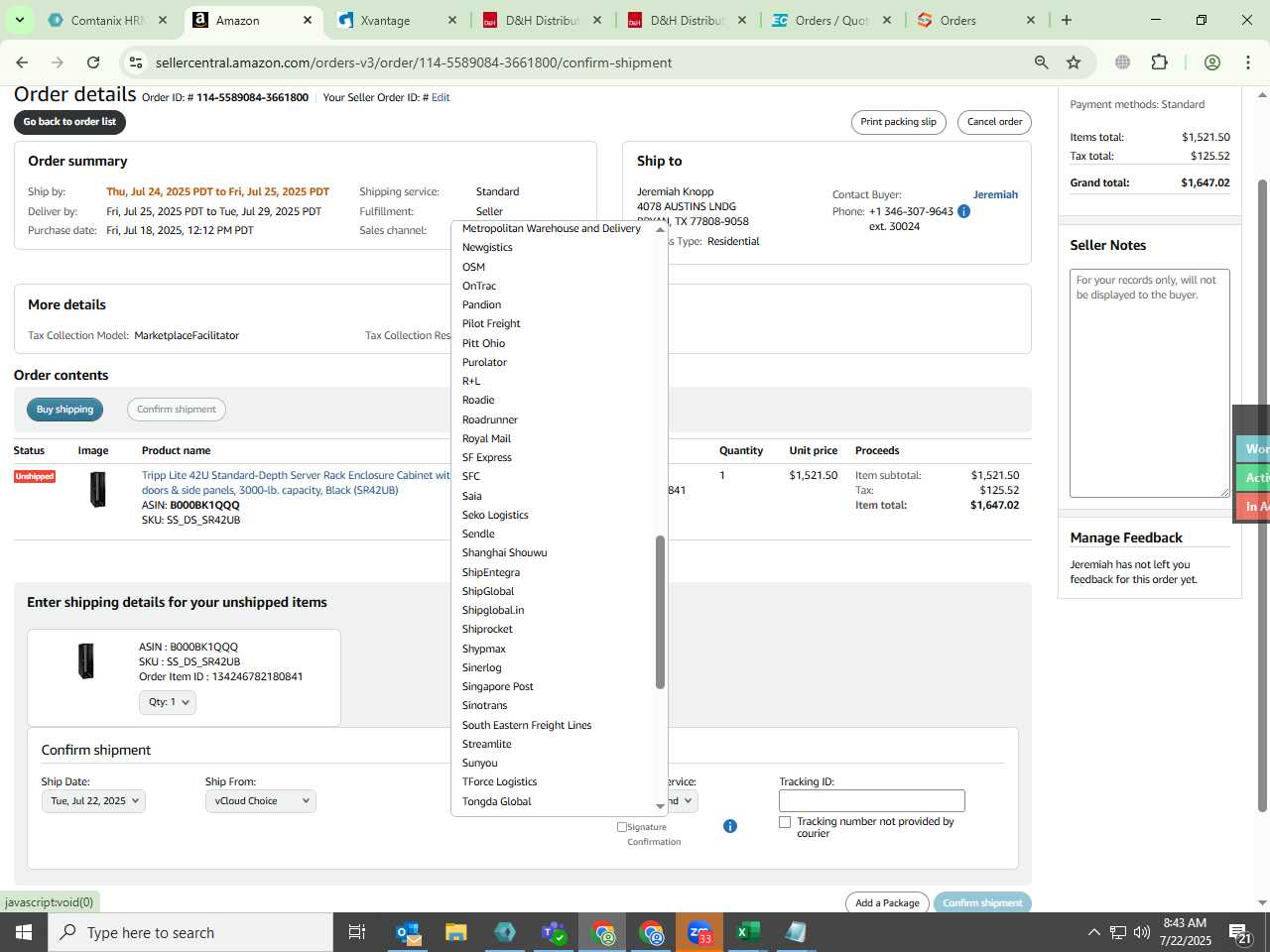Open the notifications center icon

click(x=1240, y=932)
